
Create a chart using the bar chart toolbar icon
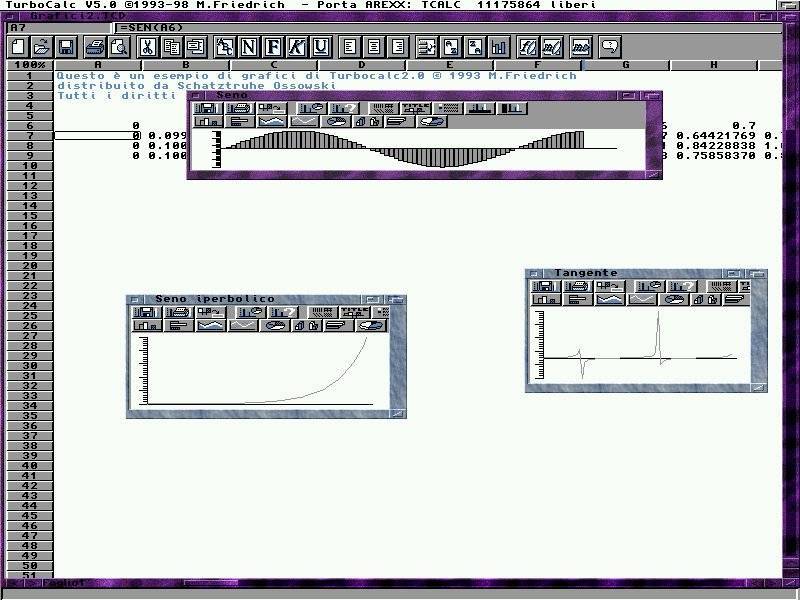[x=498, y=47]
